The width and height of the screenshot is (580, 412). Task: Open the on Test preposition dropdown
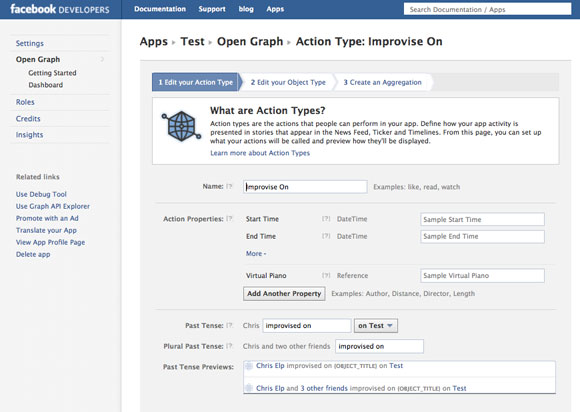coord(376,326)
